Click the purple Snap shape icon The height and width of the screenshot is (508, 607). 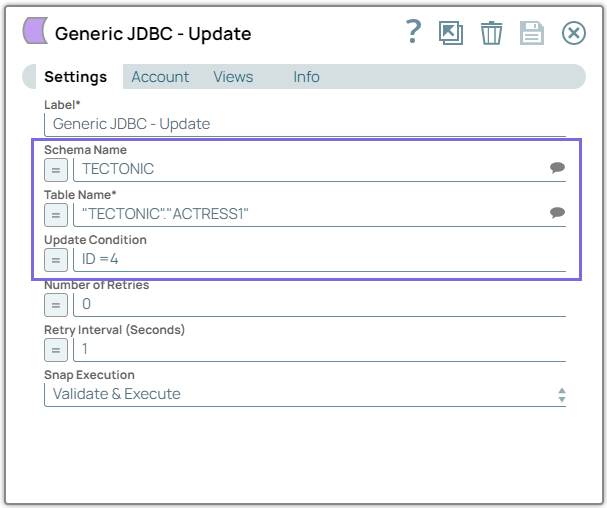[34, 33]
